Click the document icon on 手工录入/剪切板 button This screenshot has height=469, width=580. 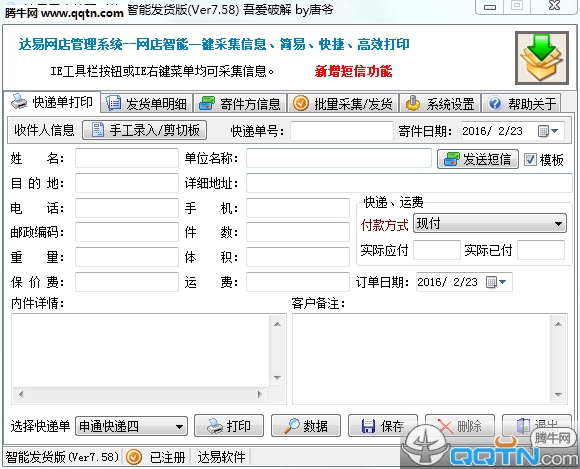pos(98,130)
